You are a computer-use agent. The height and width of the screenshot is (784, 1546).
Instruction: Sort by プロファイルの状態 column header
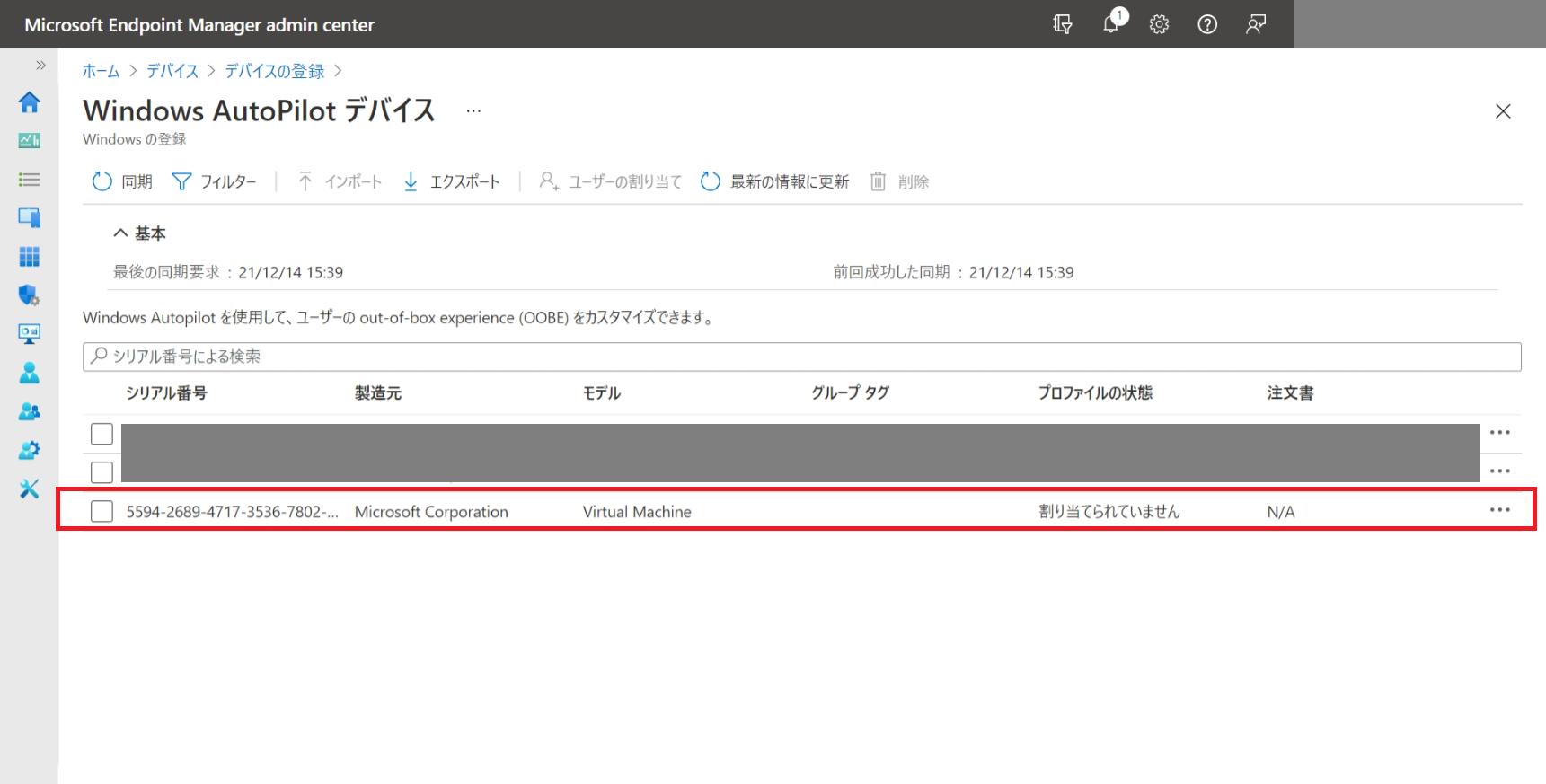click(x=1095, y=393)
